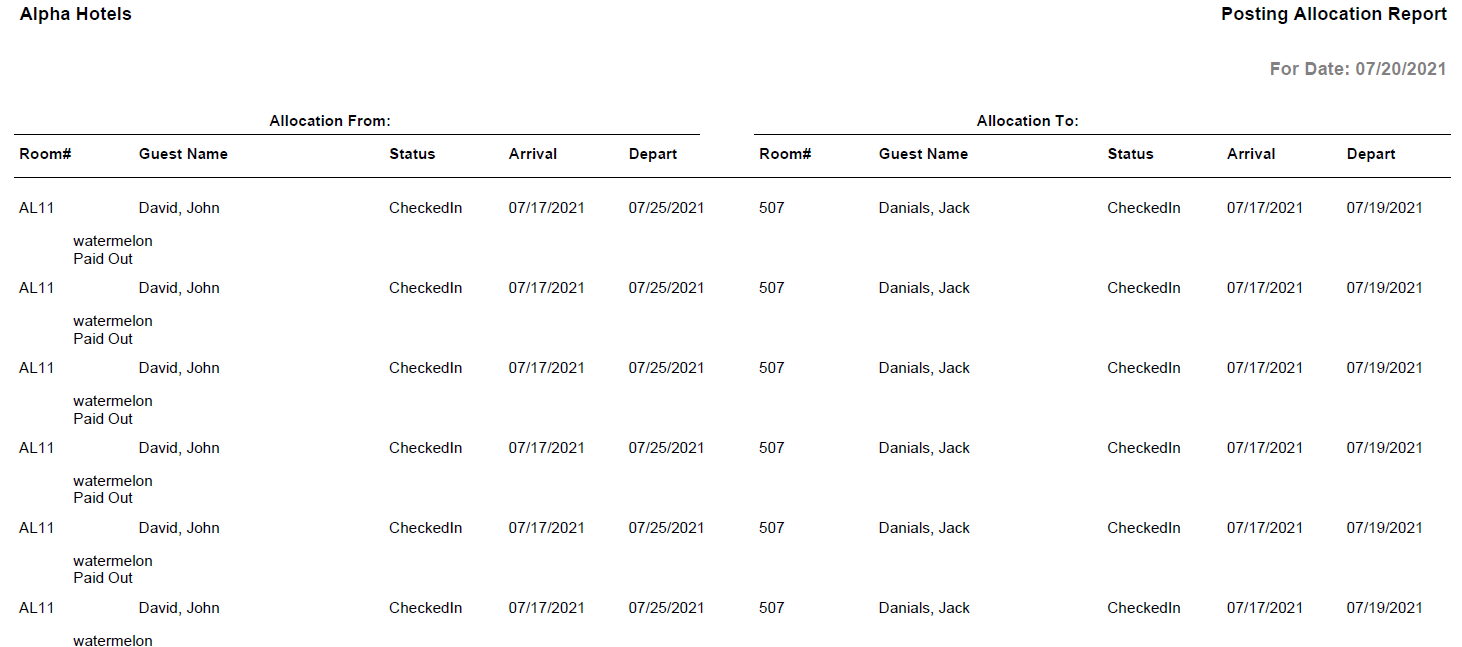The image size is (1462, 647).
Task: Click Danials, Jack in the first row
Action: pos(924,208)
